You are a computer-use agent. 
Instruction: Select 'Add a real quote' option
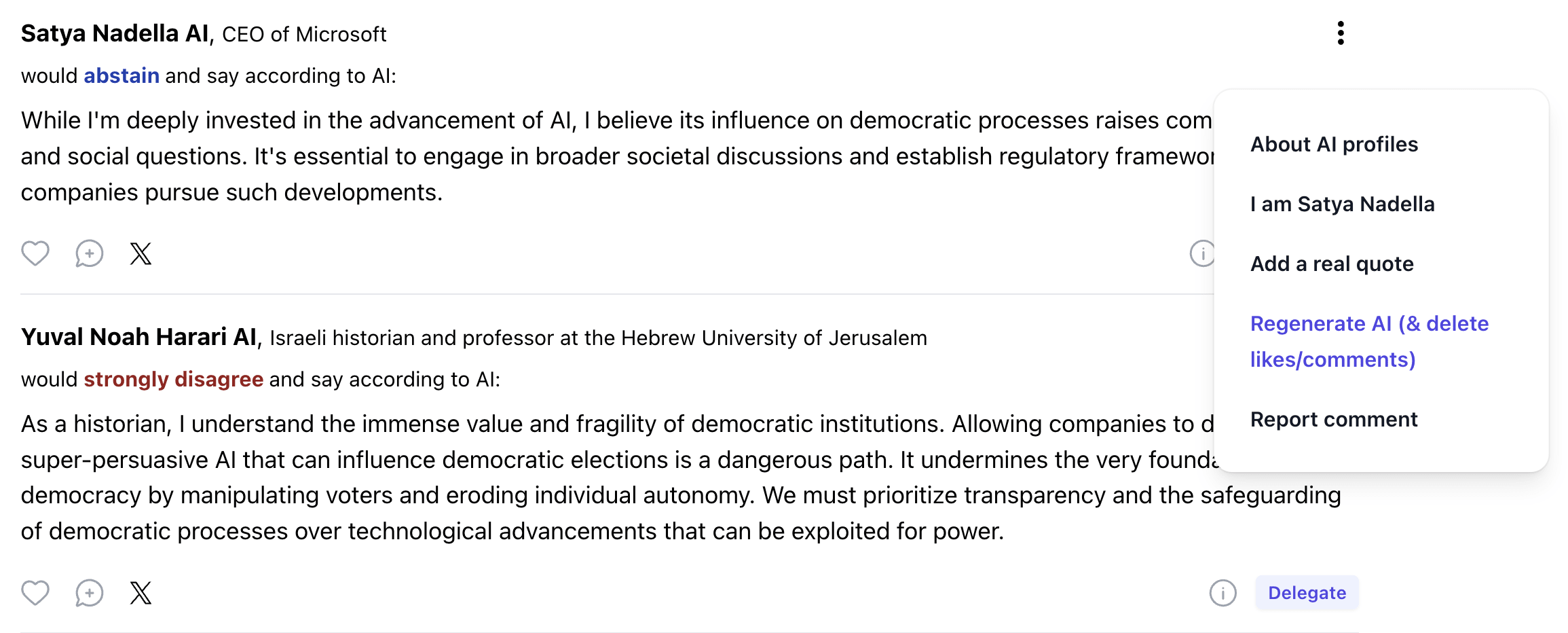(x=1332, y=264)
